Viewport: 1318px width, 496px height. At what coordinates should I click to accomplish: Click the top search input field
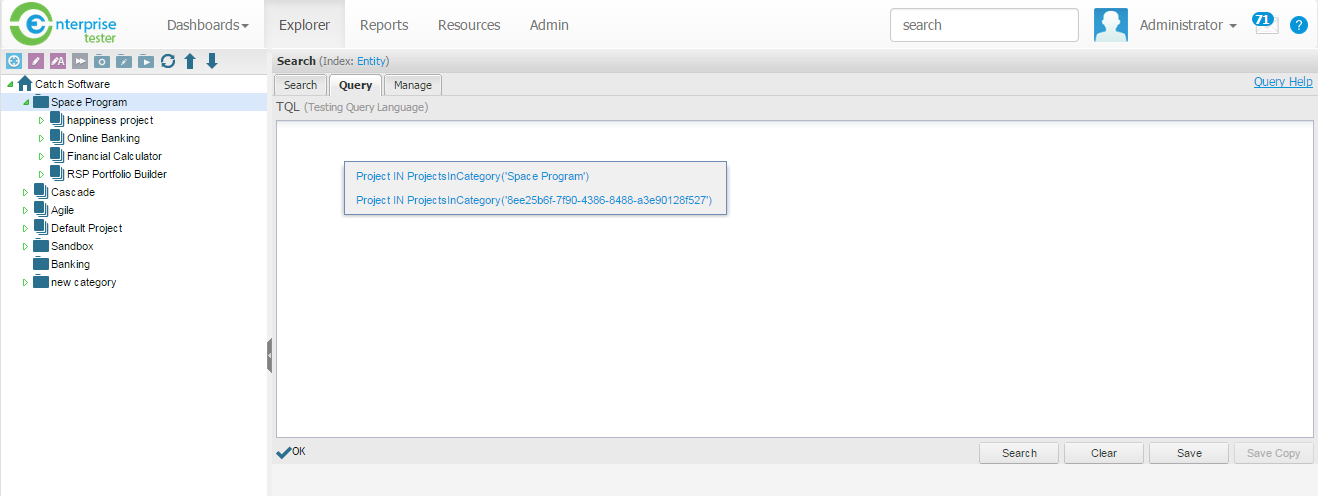pos(983,25)
